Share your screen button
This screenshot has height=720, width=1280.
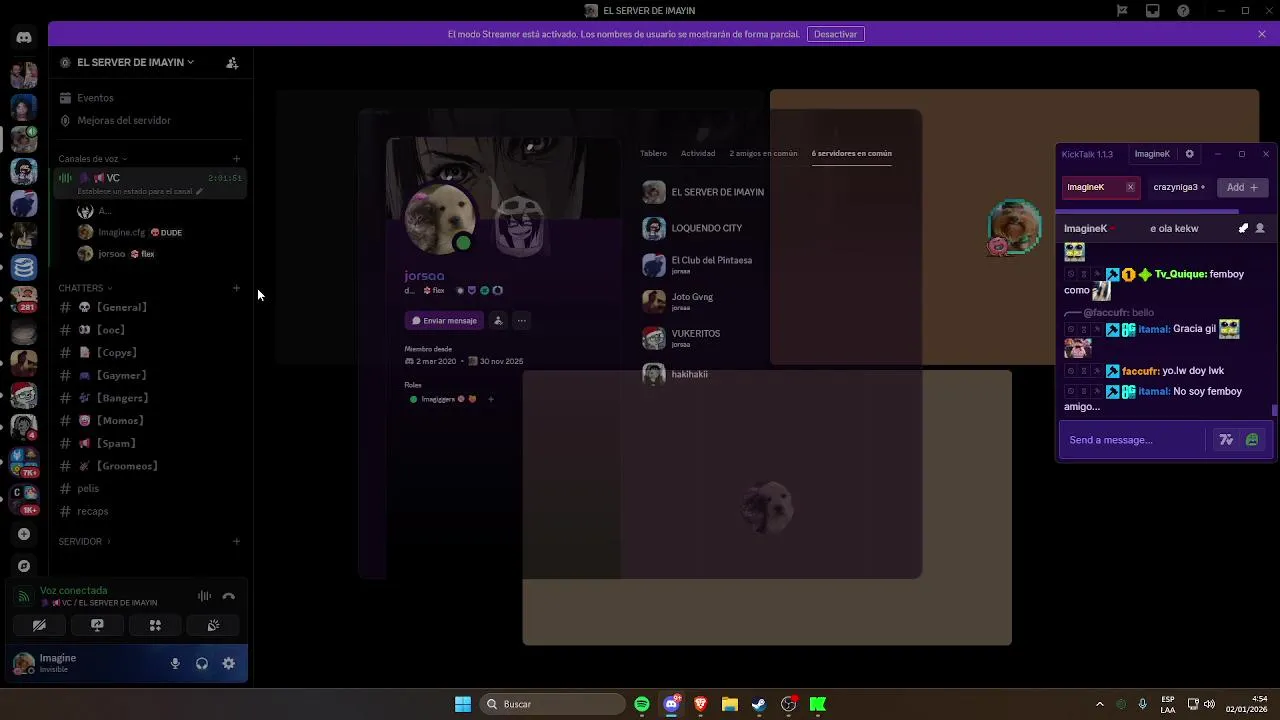click(97, 625)
